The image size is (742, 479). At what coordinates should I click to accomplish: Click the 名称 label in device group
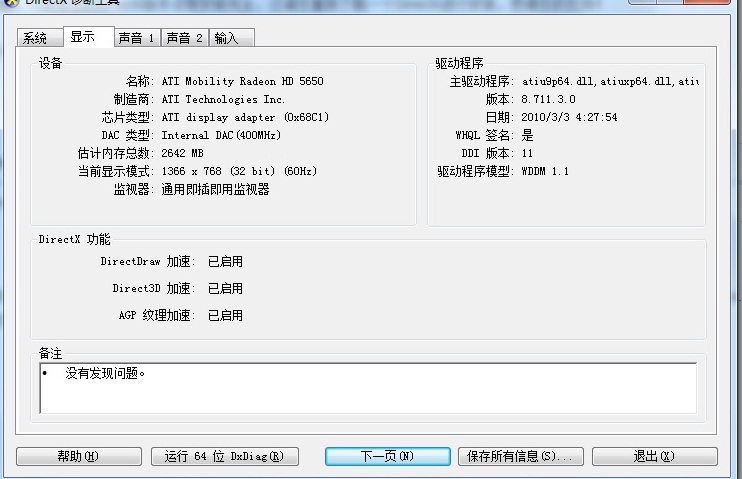140,81
